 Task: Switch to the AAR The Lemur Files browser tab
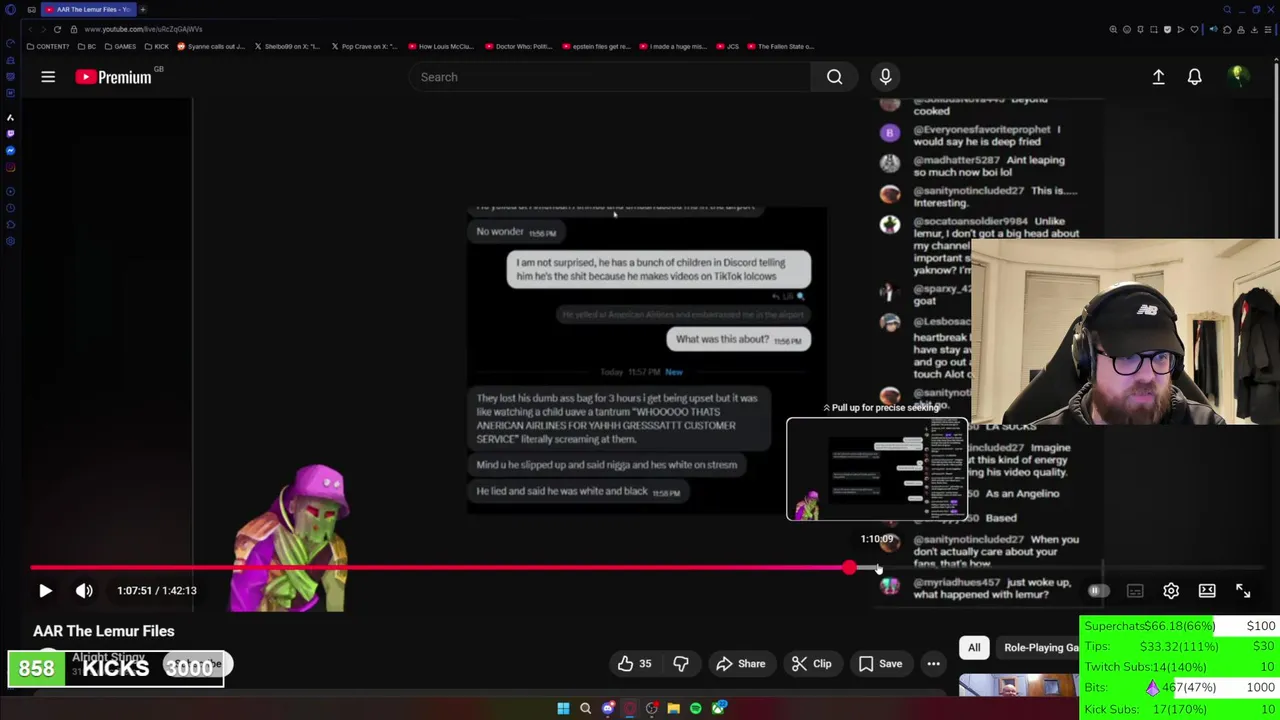pyautogui.click(x=88, y=9)
